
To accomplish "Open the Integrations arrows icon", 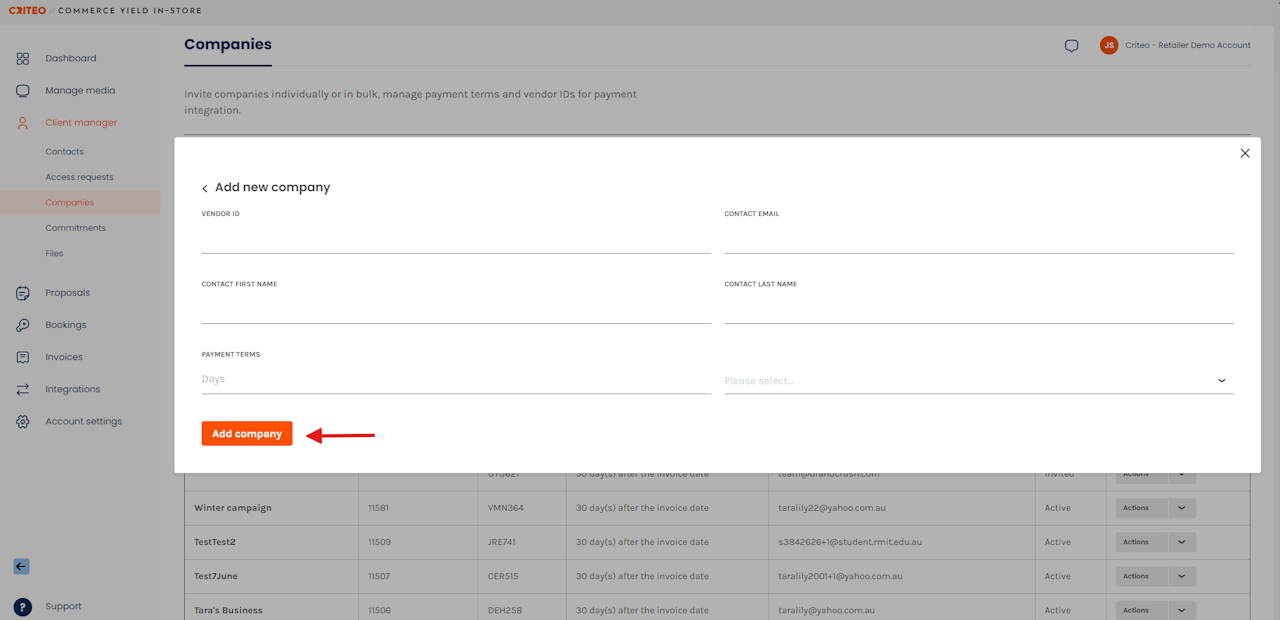I will point(22,389).
